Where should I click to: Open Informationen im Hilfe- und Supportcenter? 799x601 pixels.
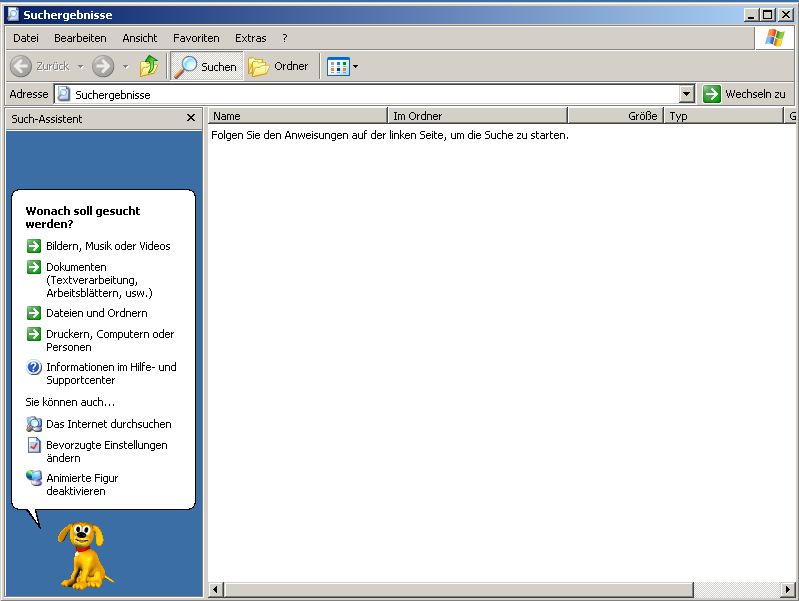pos(110,373)
